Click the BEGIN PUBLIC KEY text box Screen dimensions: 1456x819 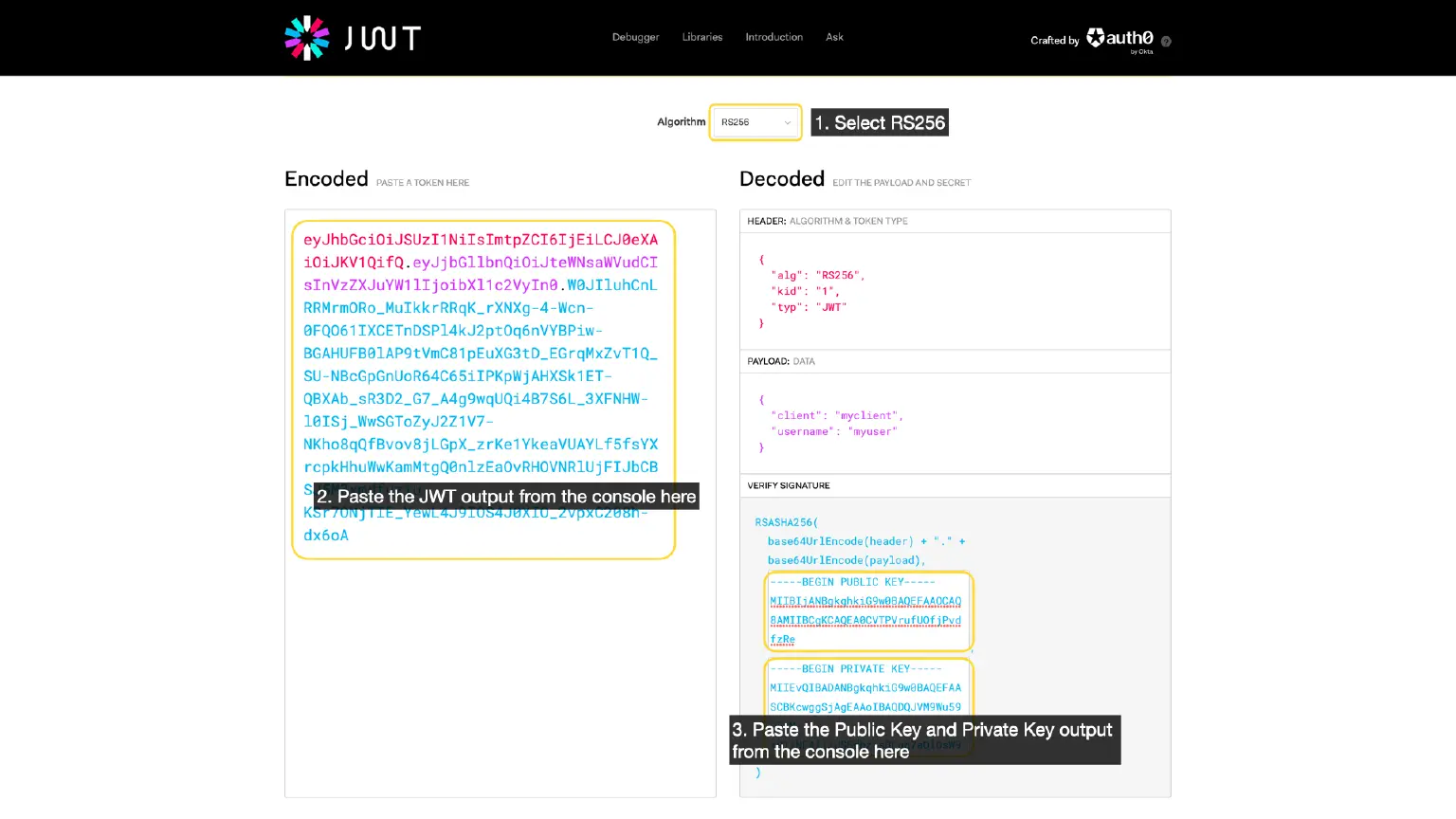pos(867,610)
